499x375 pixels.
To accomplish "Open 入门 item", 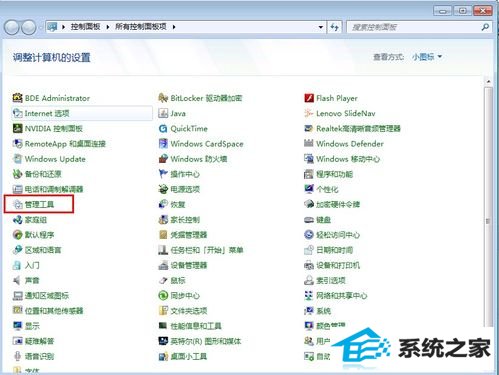I will tap(26, 265).
